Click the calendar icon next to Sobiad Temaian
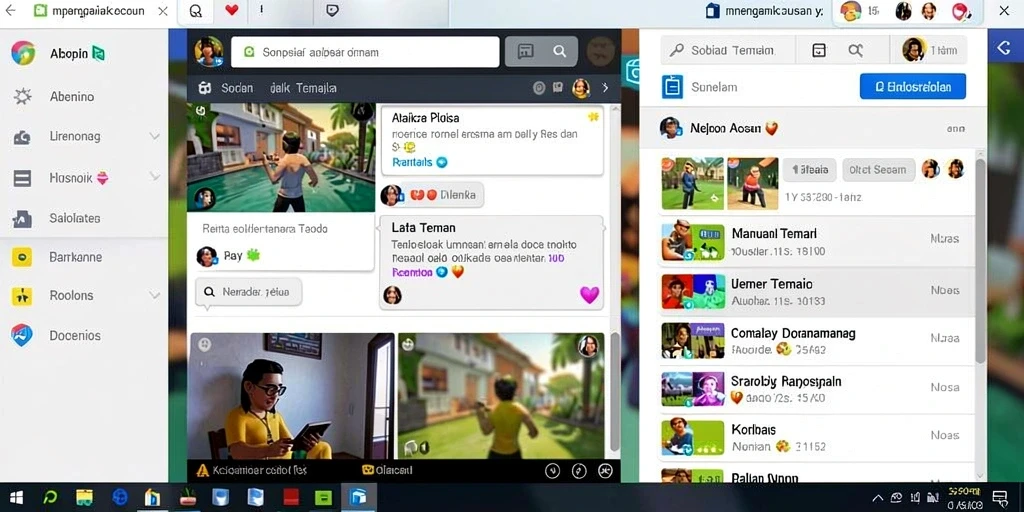This screenshot has width=1024, height=512. tap(819, 50)
